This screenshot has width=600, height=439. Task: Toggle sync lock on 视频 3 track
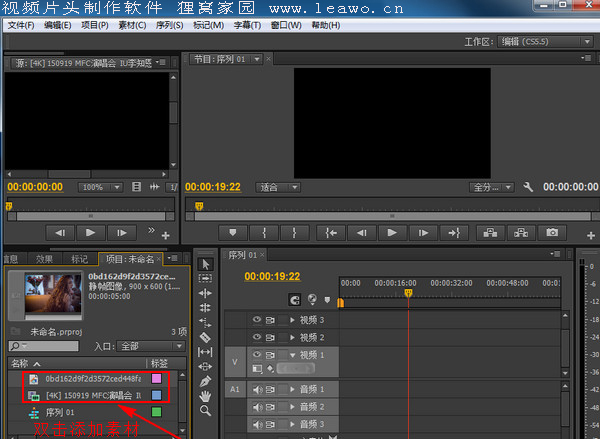coord(270,320)
